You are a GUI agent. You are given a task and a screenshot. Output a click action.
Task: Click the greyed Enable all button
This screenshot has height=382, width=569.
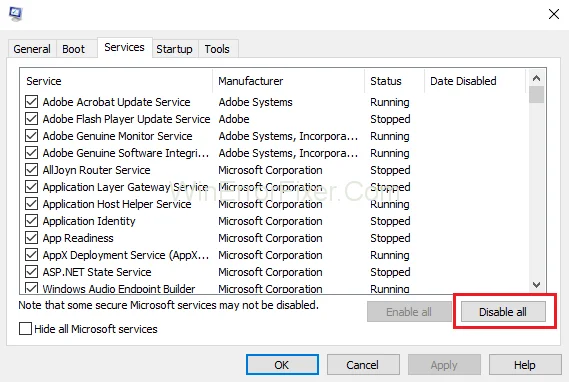409,312
